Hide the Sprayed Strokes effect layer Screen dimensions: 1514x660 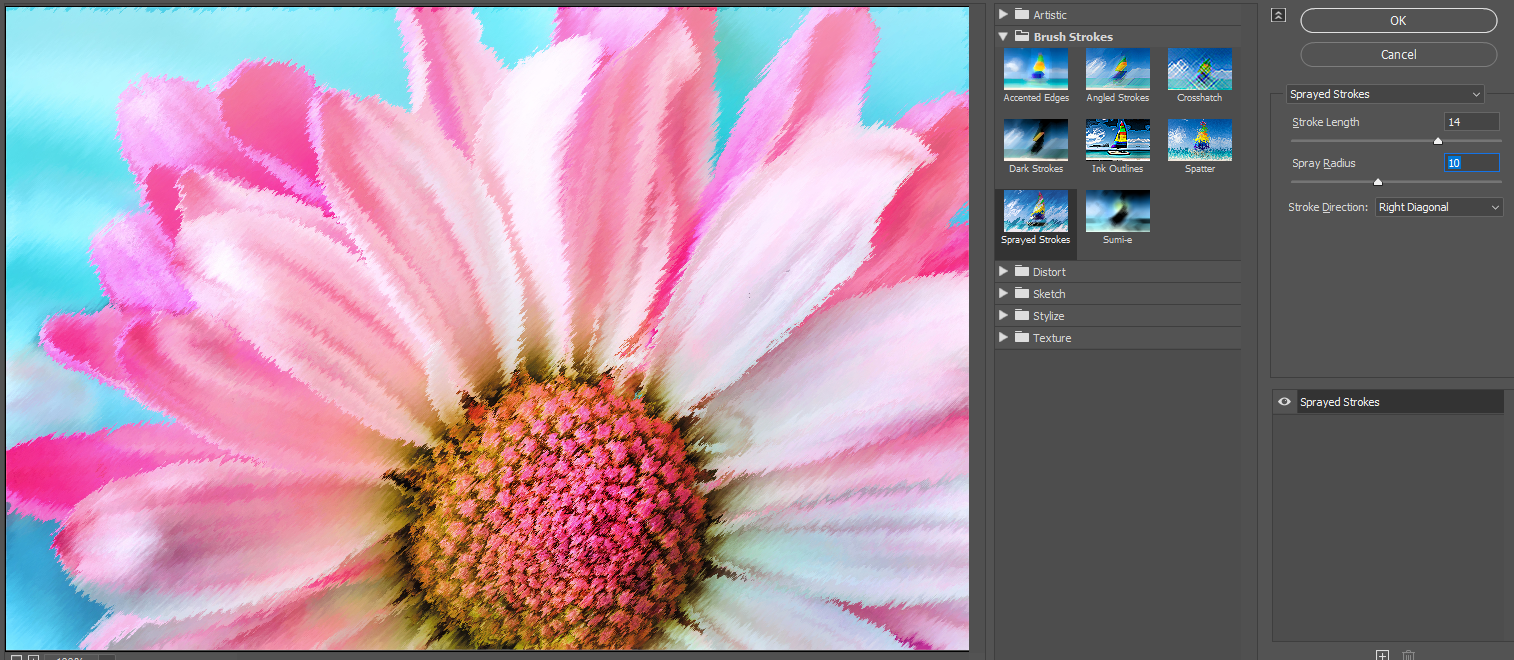[x=1284, y=402]
